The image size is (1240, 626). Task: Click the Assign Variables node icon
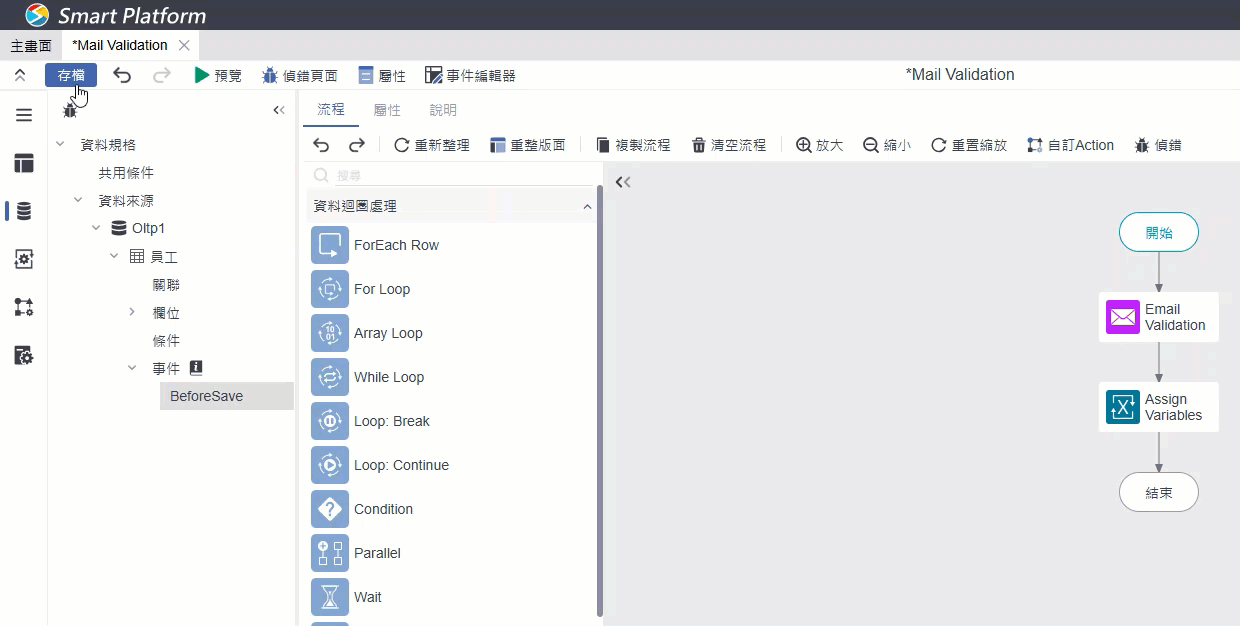(x=1123, y=407)
